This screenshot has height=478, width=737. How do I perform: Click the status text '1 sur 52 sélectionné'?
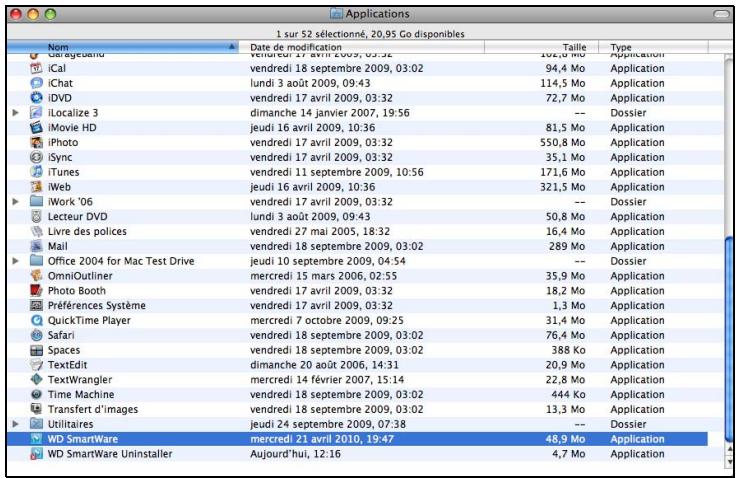[321, 34]
